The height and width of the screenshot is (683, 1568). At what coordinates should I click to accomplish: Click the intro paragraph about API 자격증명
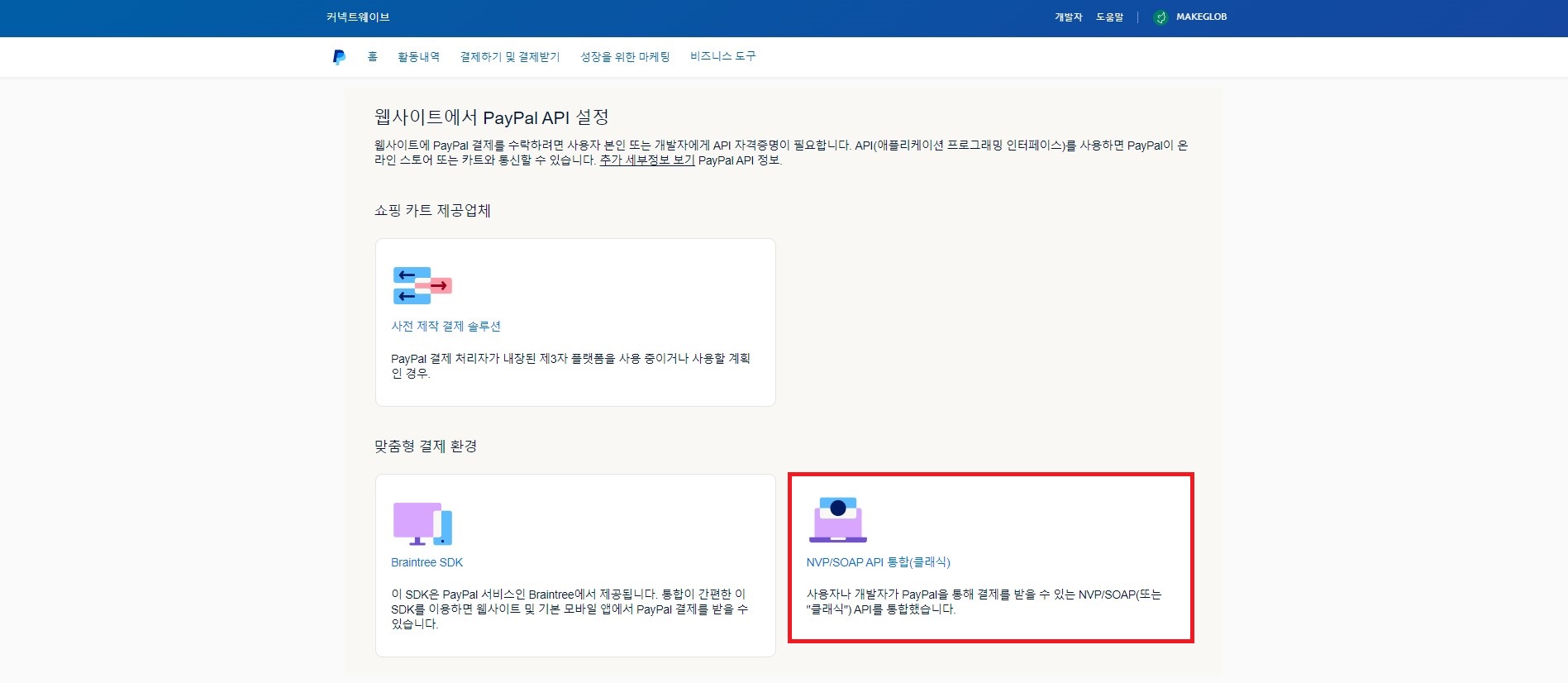781,152
